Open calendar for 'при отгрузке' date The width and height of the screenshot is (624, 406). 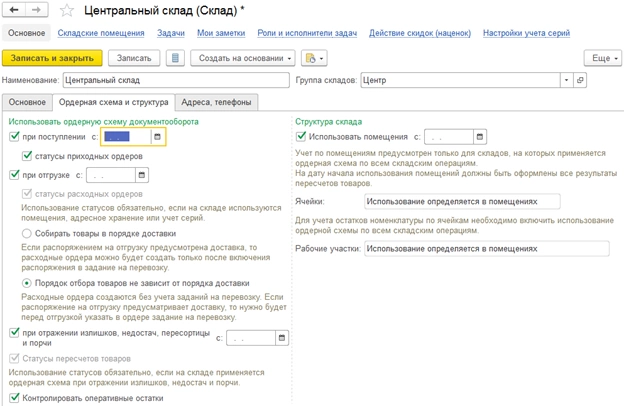(142, 175)
